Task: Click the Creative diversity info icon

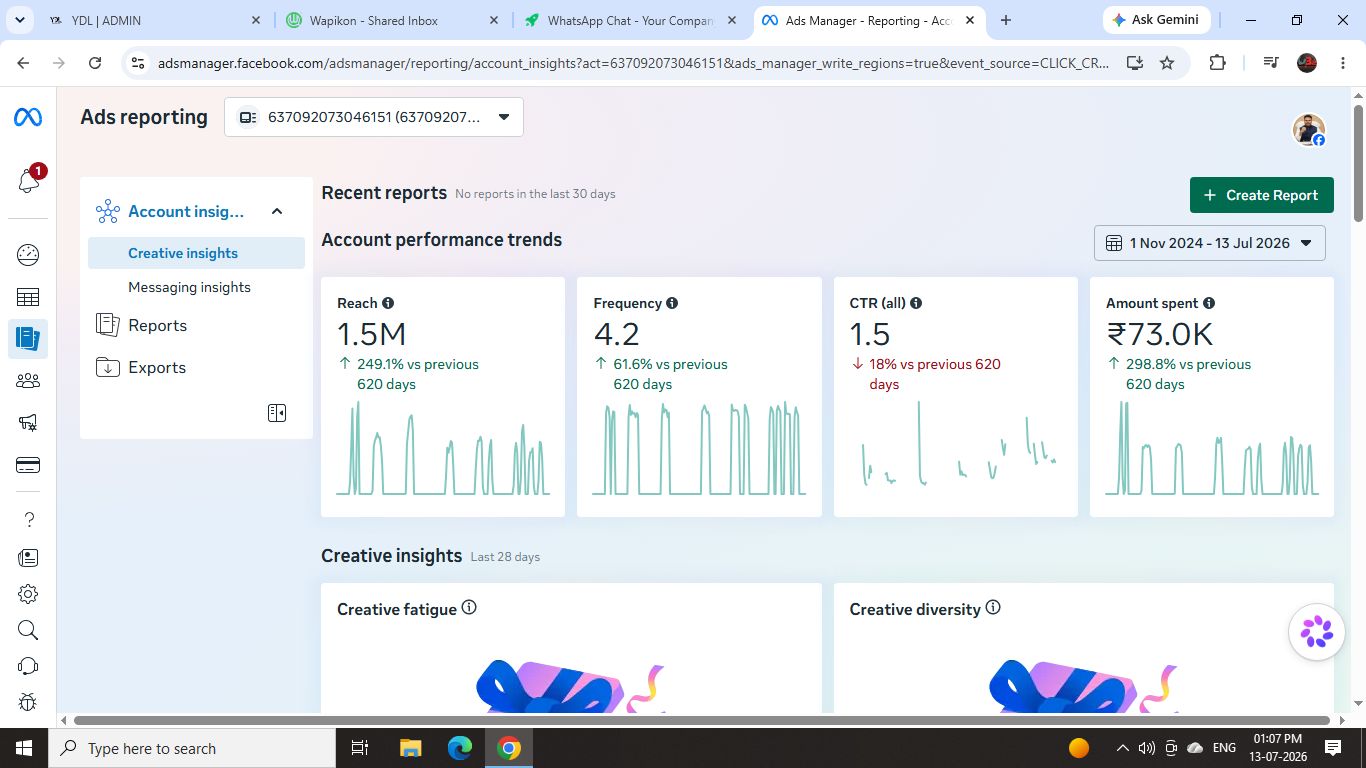Action: click(x=993, y=608)
